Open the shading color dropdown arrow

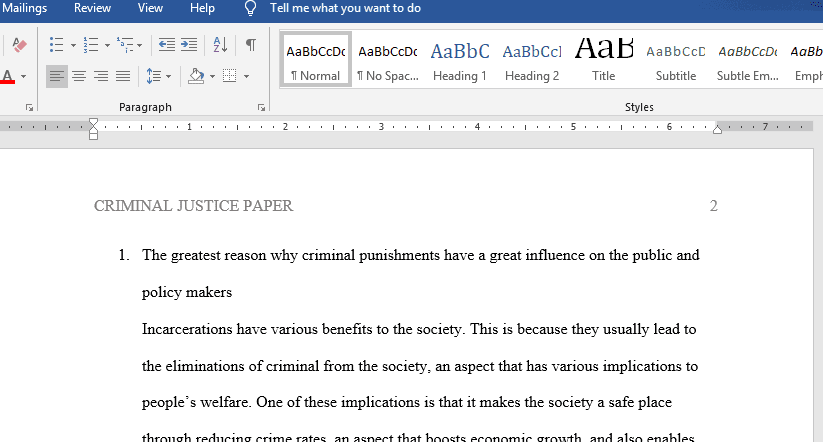213,77
